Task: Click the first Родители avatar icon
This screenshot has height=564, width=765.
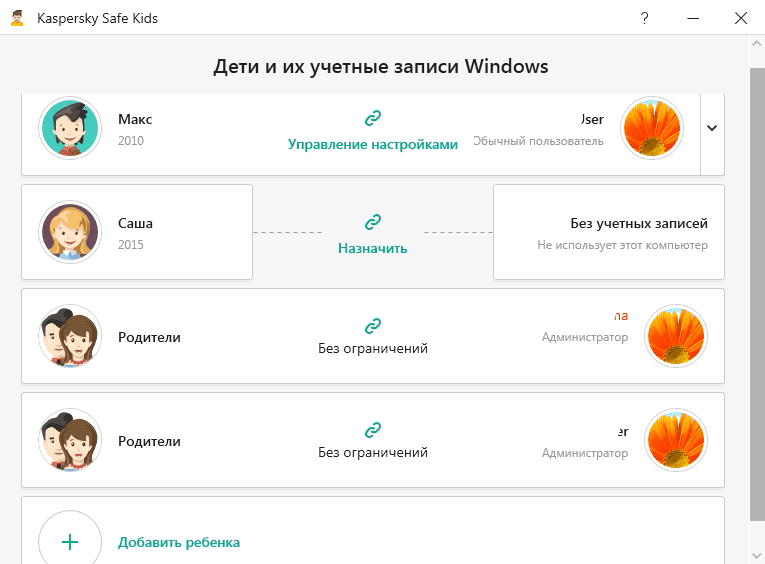Action: pyautogui.click(x=70, y=336)
